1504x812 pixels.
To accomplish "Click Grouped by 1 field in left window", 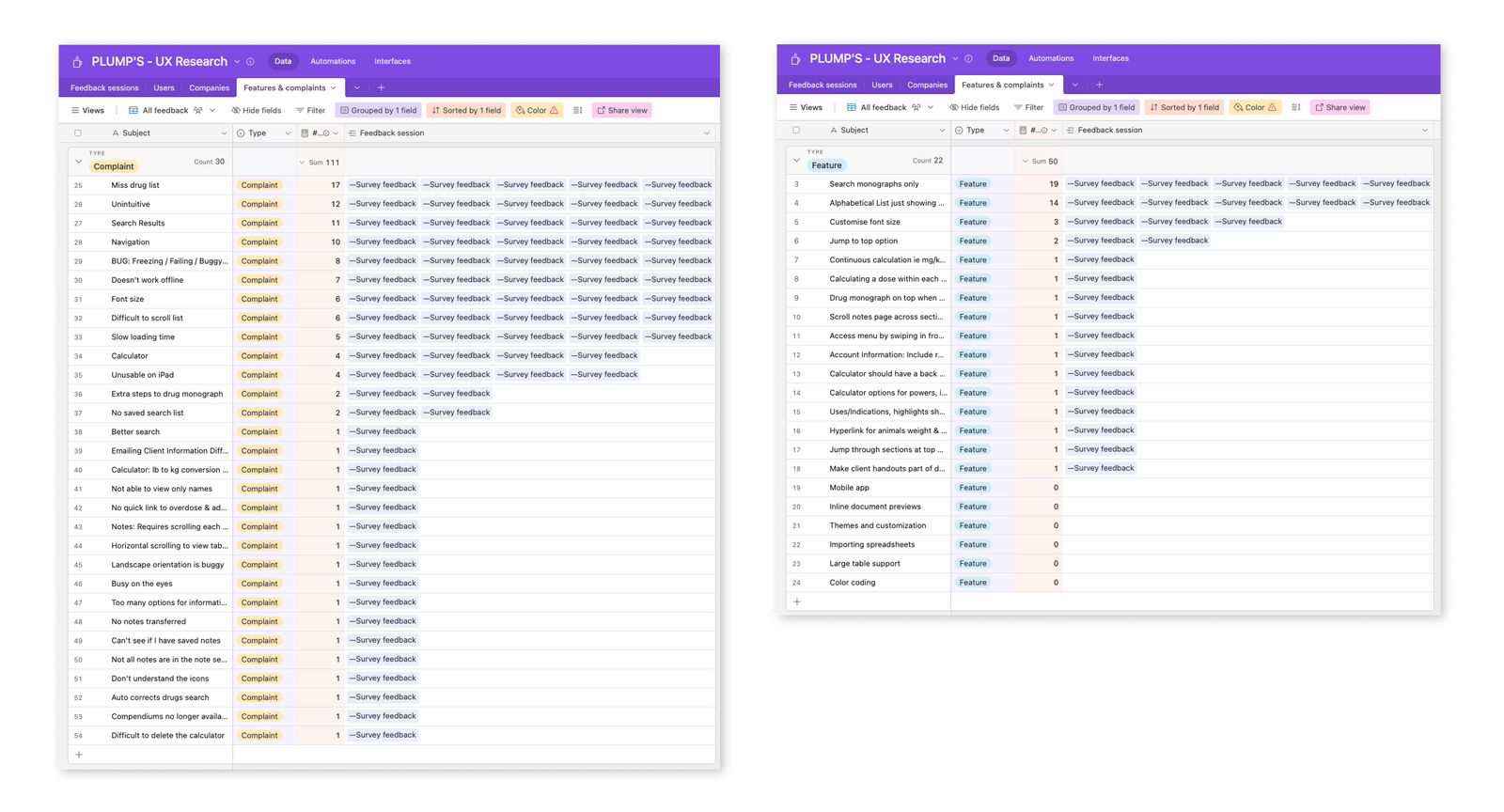I will 379,110.
